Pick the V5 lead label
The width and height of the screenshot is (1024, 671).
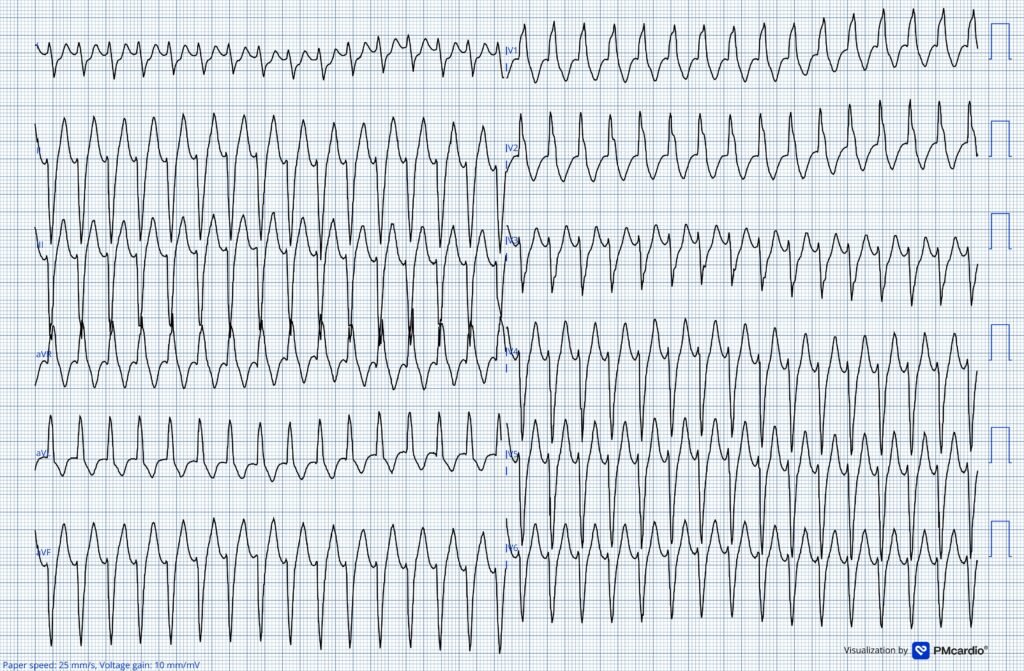point(512,454)
